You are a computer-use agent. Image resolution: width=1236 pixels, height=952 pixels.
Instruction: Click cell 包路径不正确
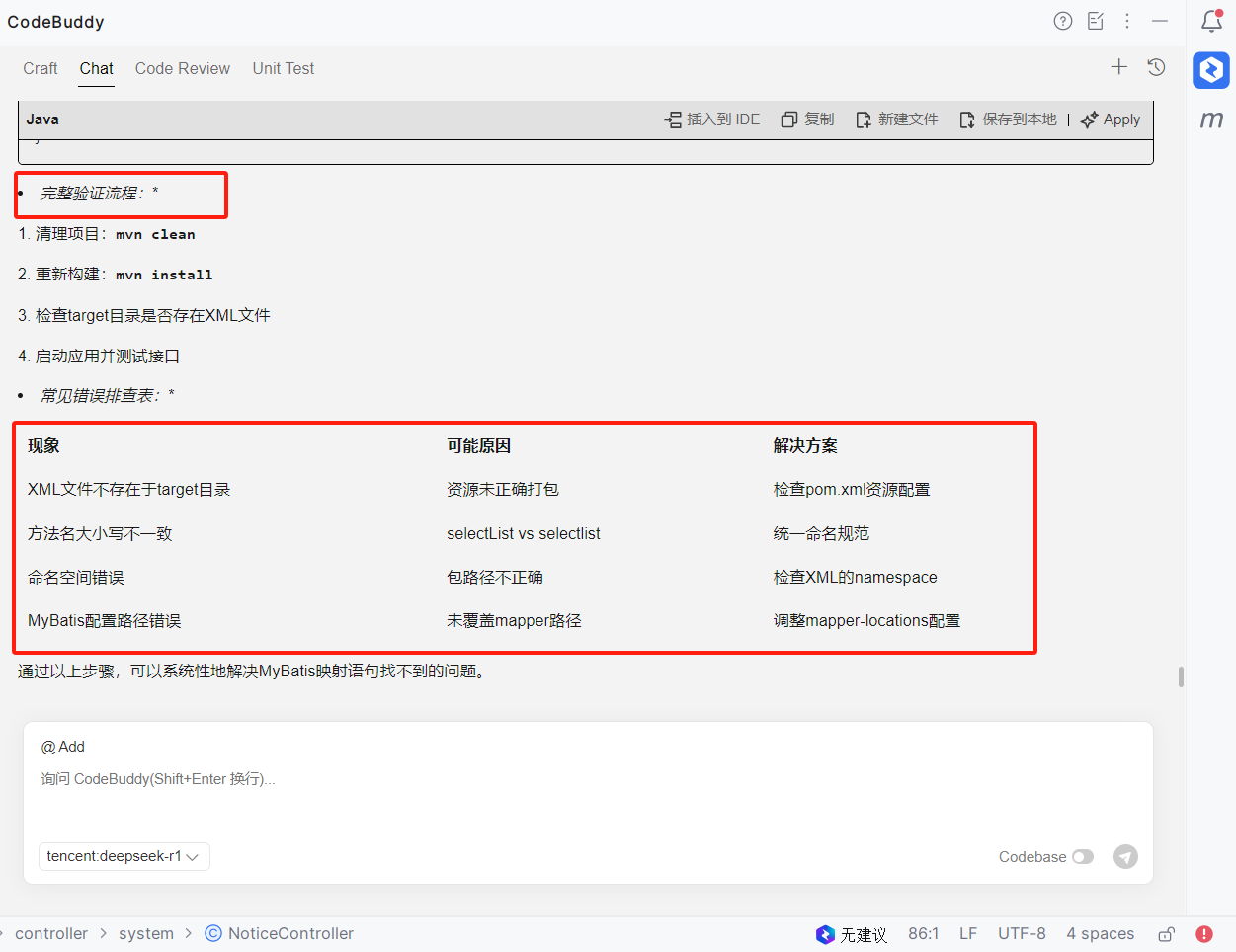tap(495, 577)
